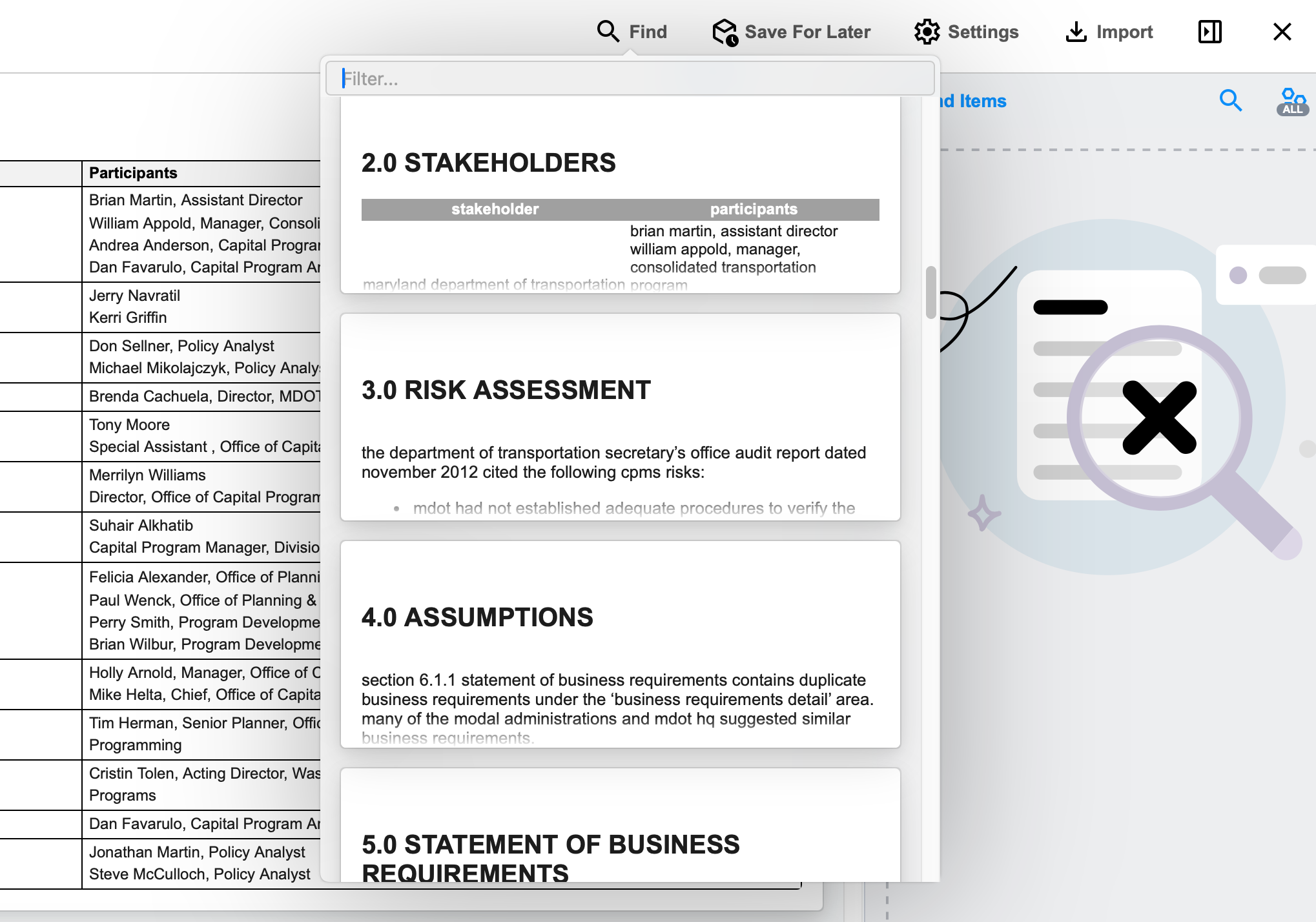Click the Find magnifier icon
This screenshot has height=922, width=1316.
608,32
